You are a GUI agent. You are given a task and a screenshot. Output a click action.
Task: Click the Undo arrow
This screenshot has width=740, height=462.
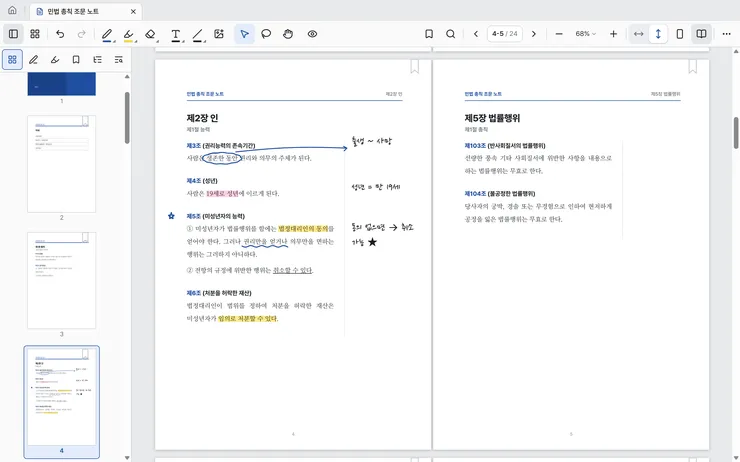tap(60, 34)
